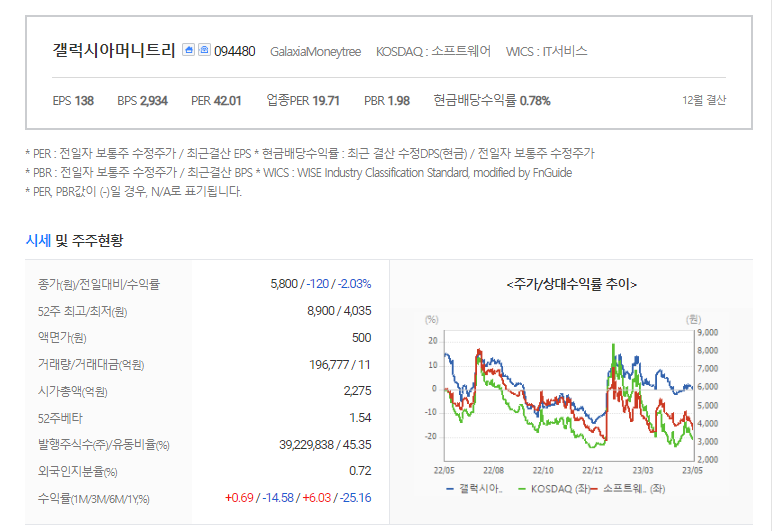773x531 pixels.
Task: Click the returns value +0.69 / -14.58 / +6.03 / -25.16
Action: click(x=298, y=498)
